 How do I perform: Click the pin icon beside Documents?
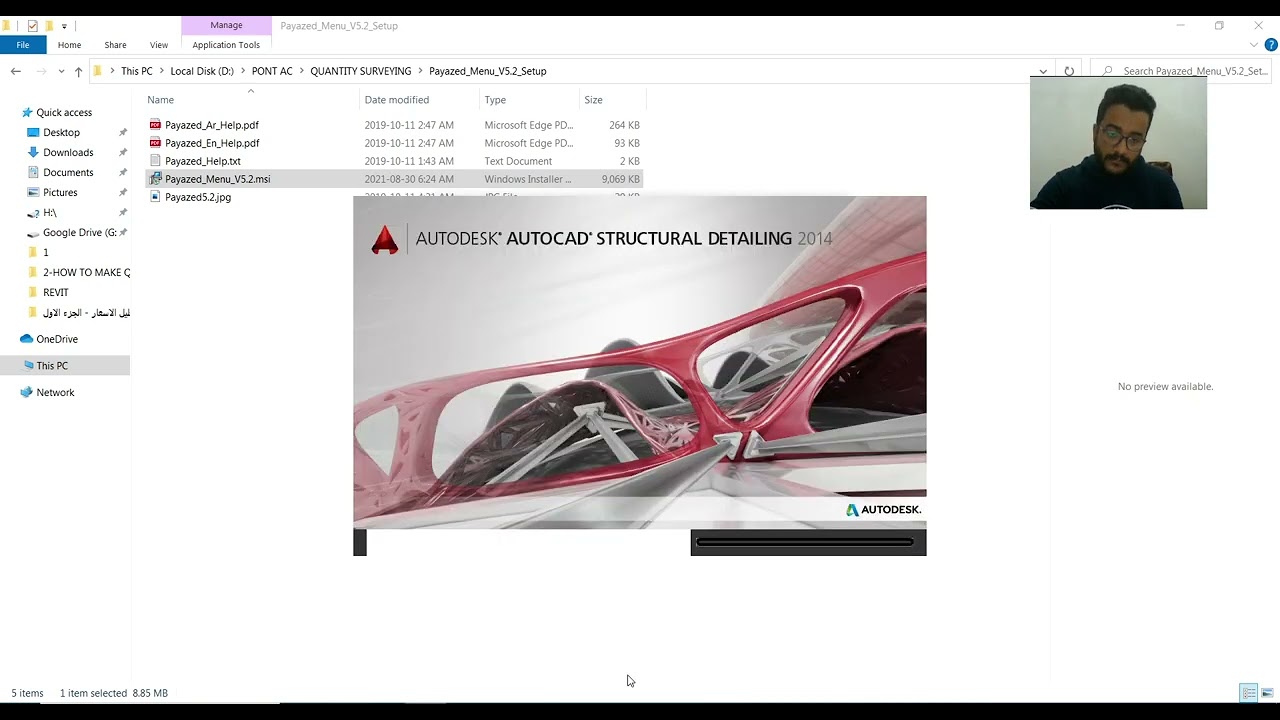tap(123, 173)
